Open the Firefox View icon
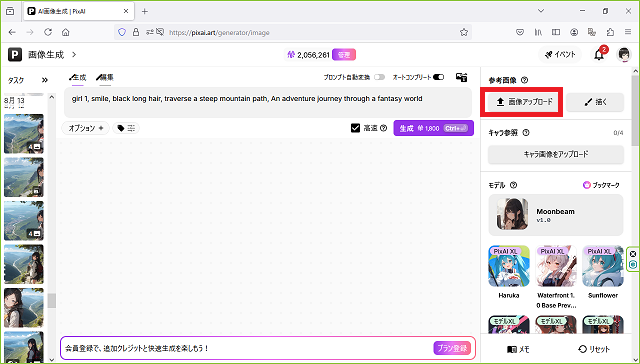The height and width of the screenshot is (364, 640). (10, 11)
